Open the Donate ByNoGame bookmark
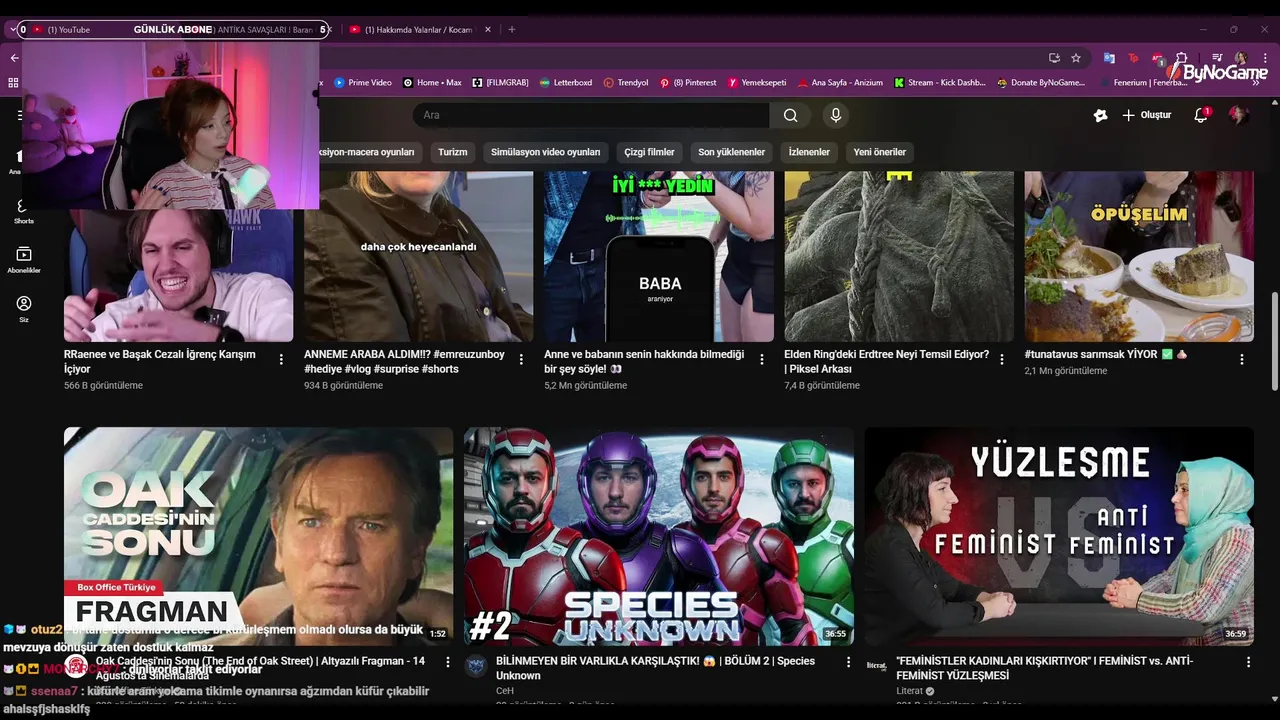1280x720 pixels. [x=1040, y=83]
